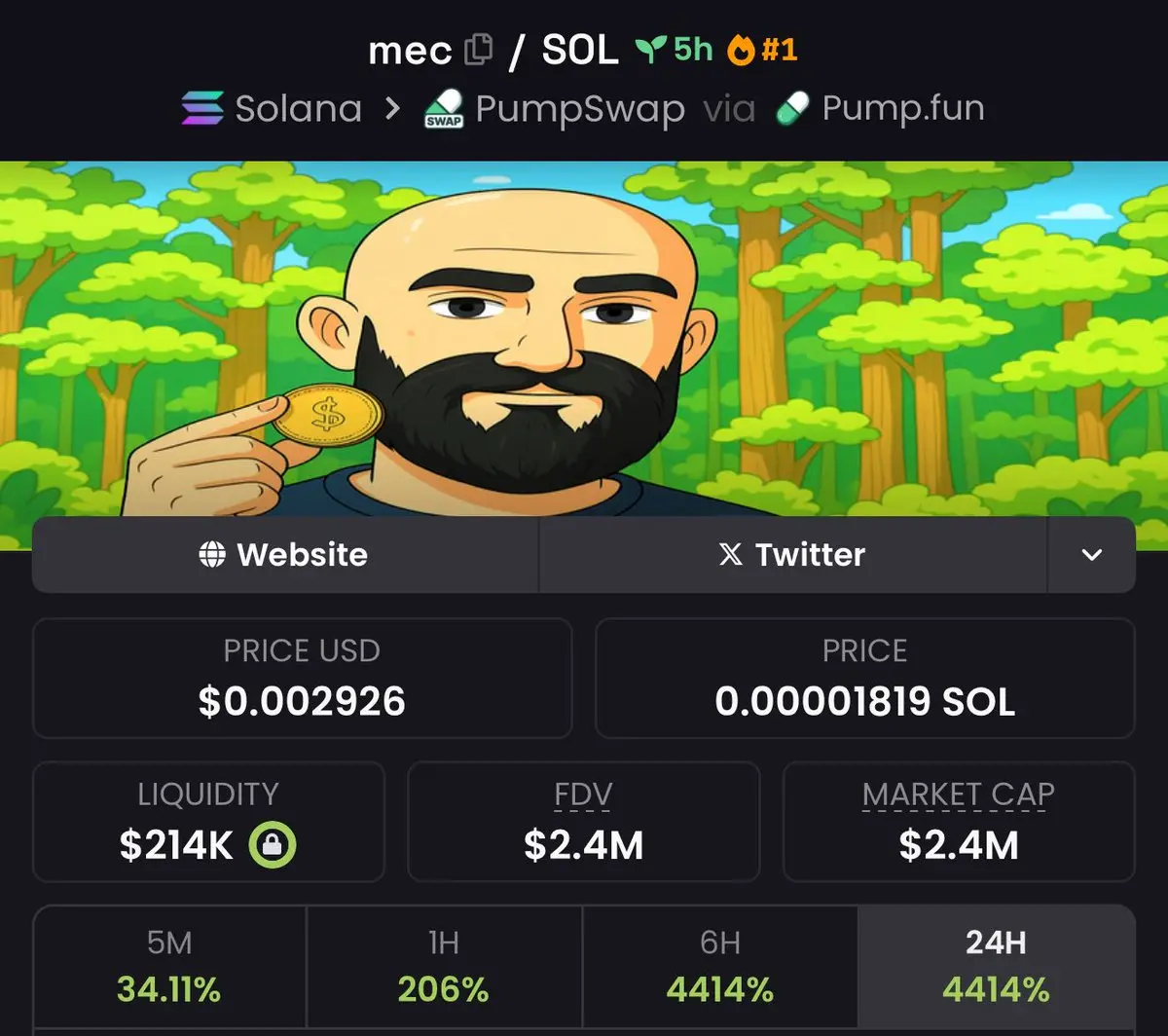The height and width of the screenshot is (1036, 1168).
Task: Select the 24H timeframe tab
Action: click(x=997, y=969)
